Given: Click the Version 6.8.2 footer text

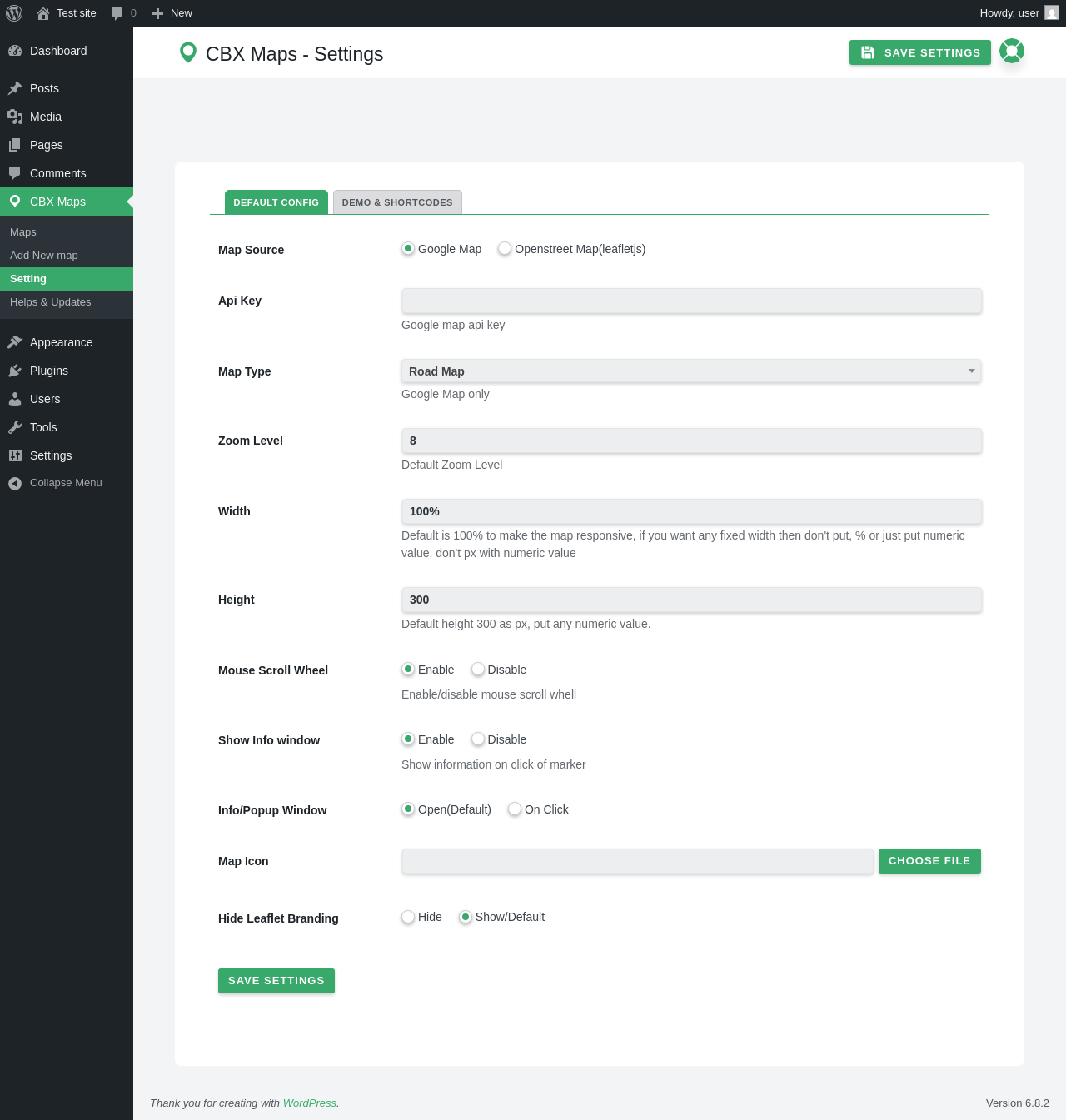Looking at the screenshot, I should 1018,1103.
